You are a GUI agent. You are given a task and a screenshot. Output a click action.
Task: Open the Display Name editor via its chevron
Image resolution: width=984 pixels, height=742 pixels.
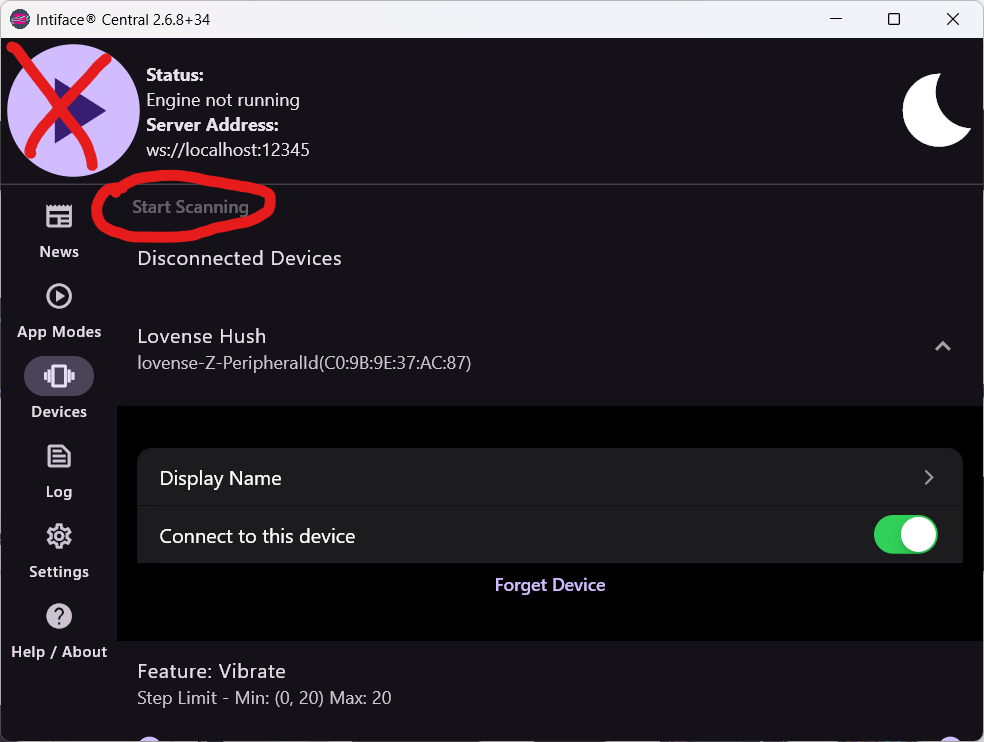[928, 477]
